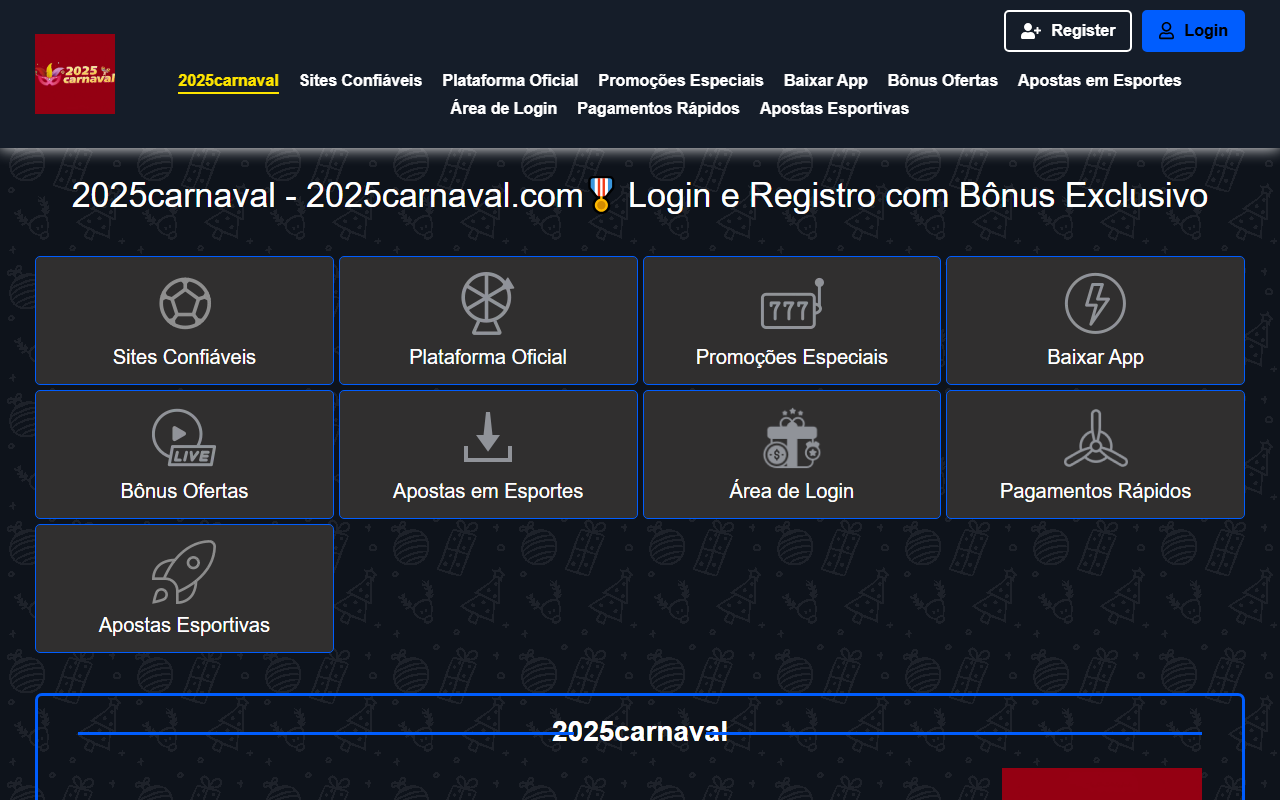Click the Plataforma Oficial card label

click(x=488, y=357)
